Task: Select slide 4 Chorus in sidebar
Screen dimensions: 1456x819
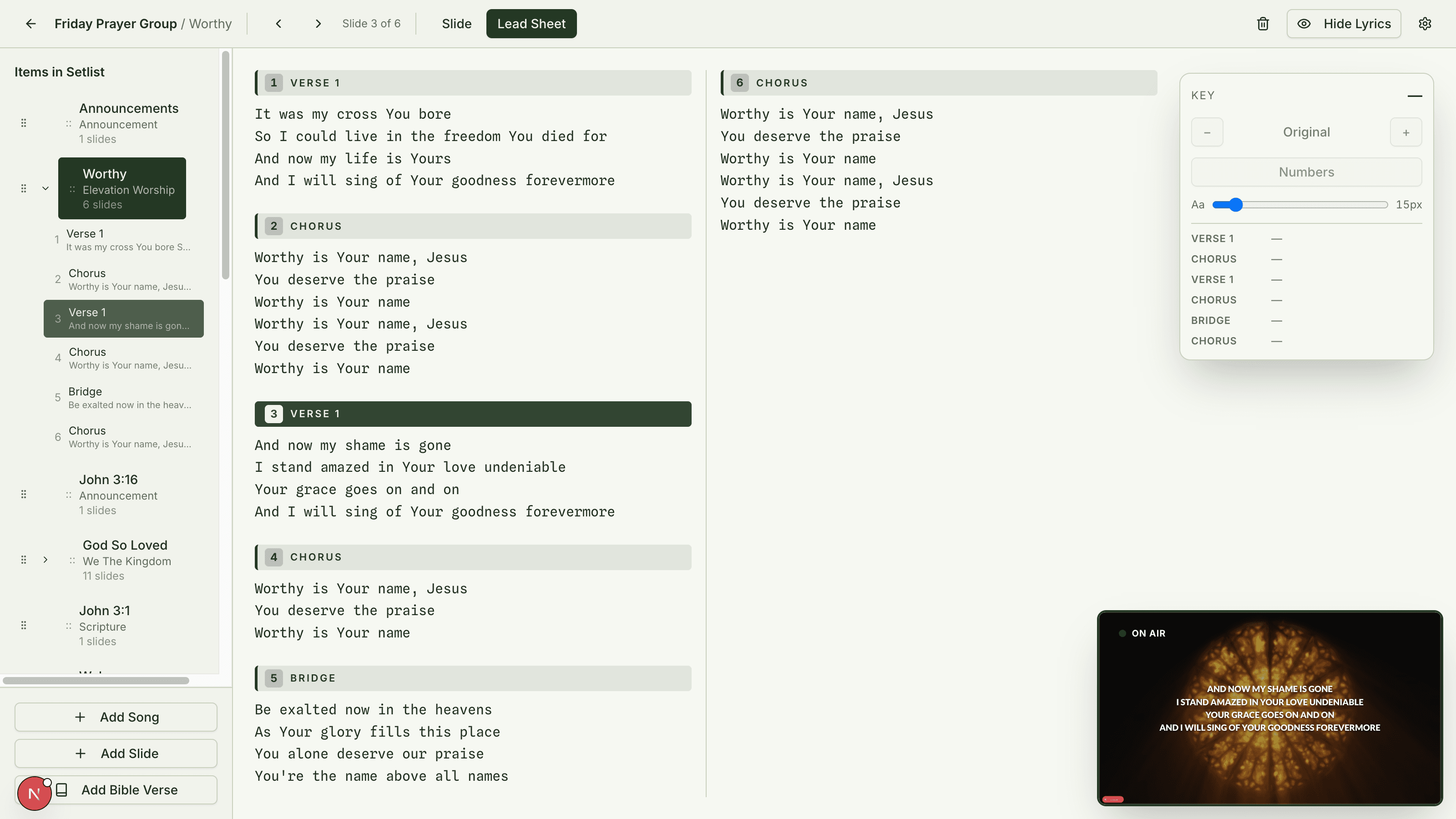Action: 123,358
